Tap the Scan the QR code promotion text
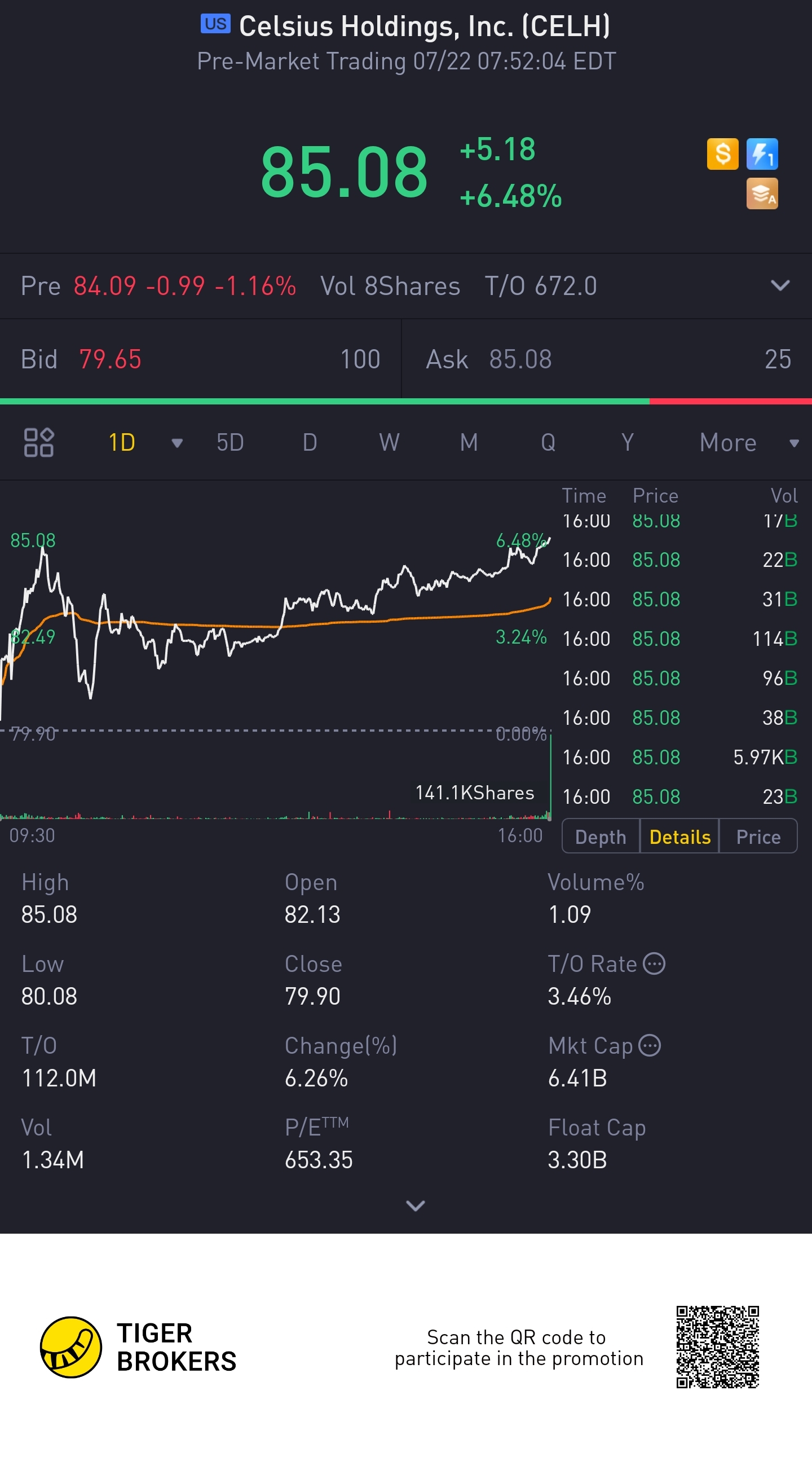Viewport: 812px width, 1461px height. [x=519, y=1348]
